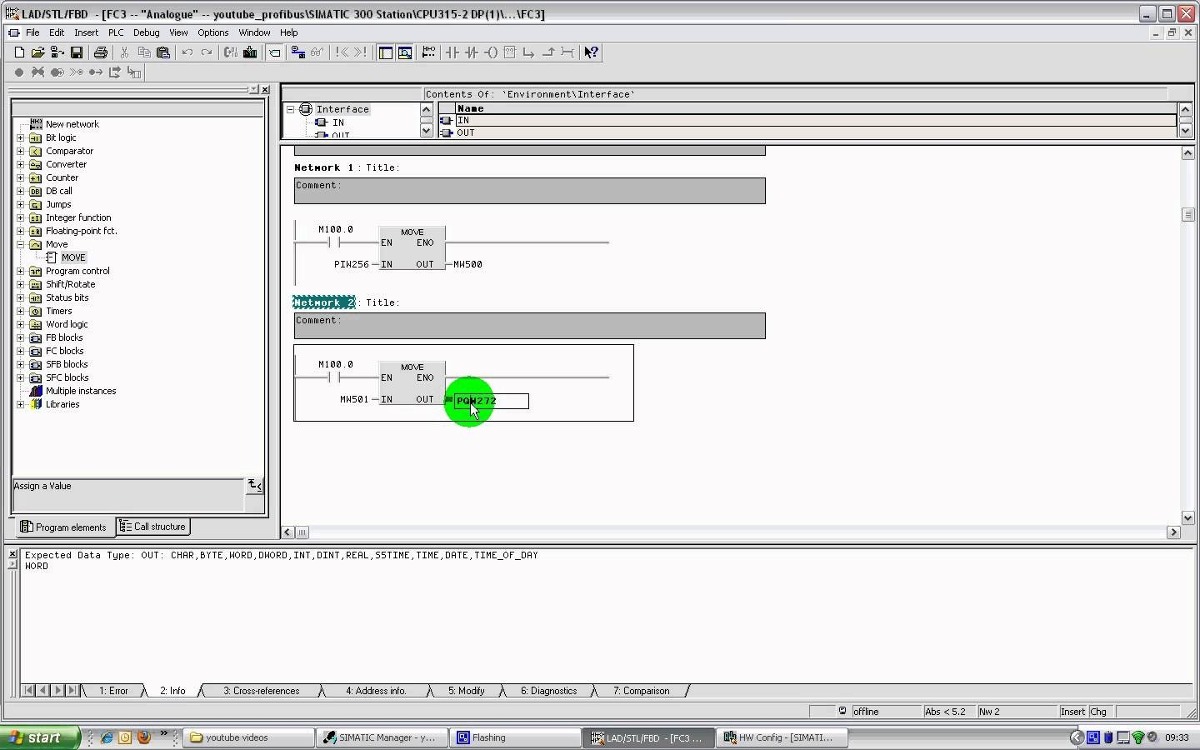Select the MOVE instruction in the catalog
This screenshot has width=1200, height=750.
point(73,257)
